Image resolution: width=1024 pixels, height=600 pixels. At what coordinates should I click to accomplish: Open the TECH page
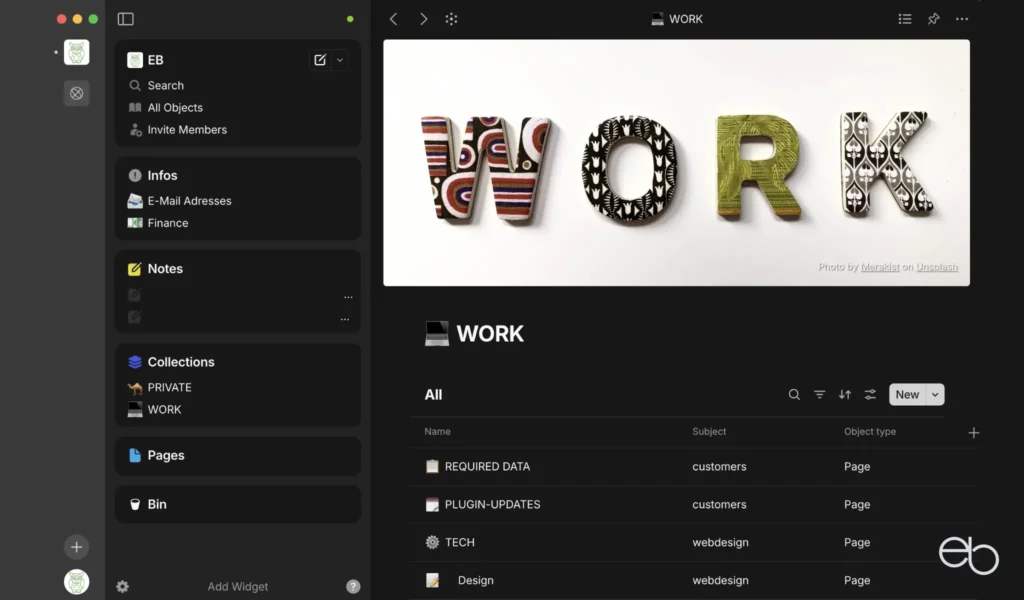(460, 543)
